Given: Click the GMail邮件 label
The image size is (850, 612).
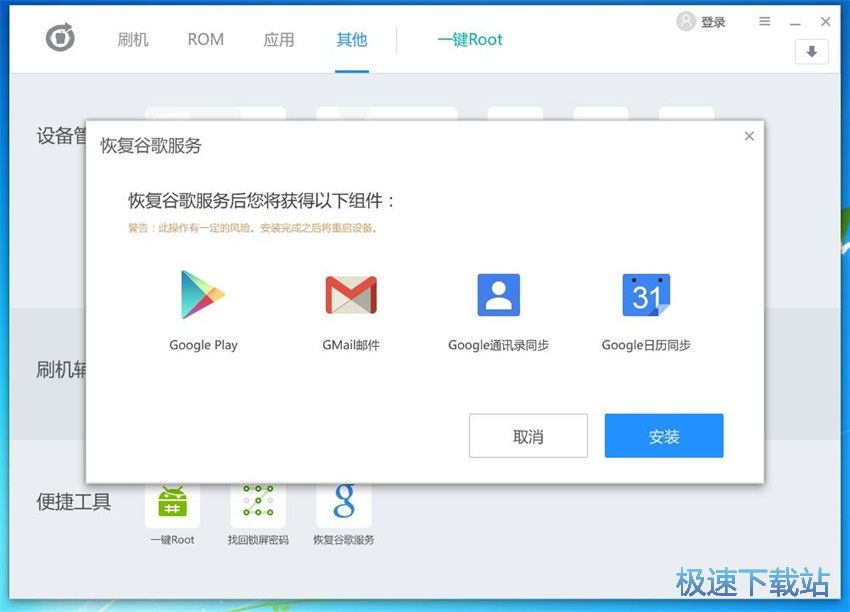Looking at the screenshot, I should [351, 345].
